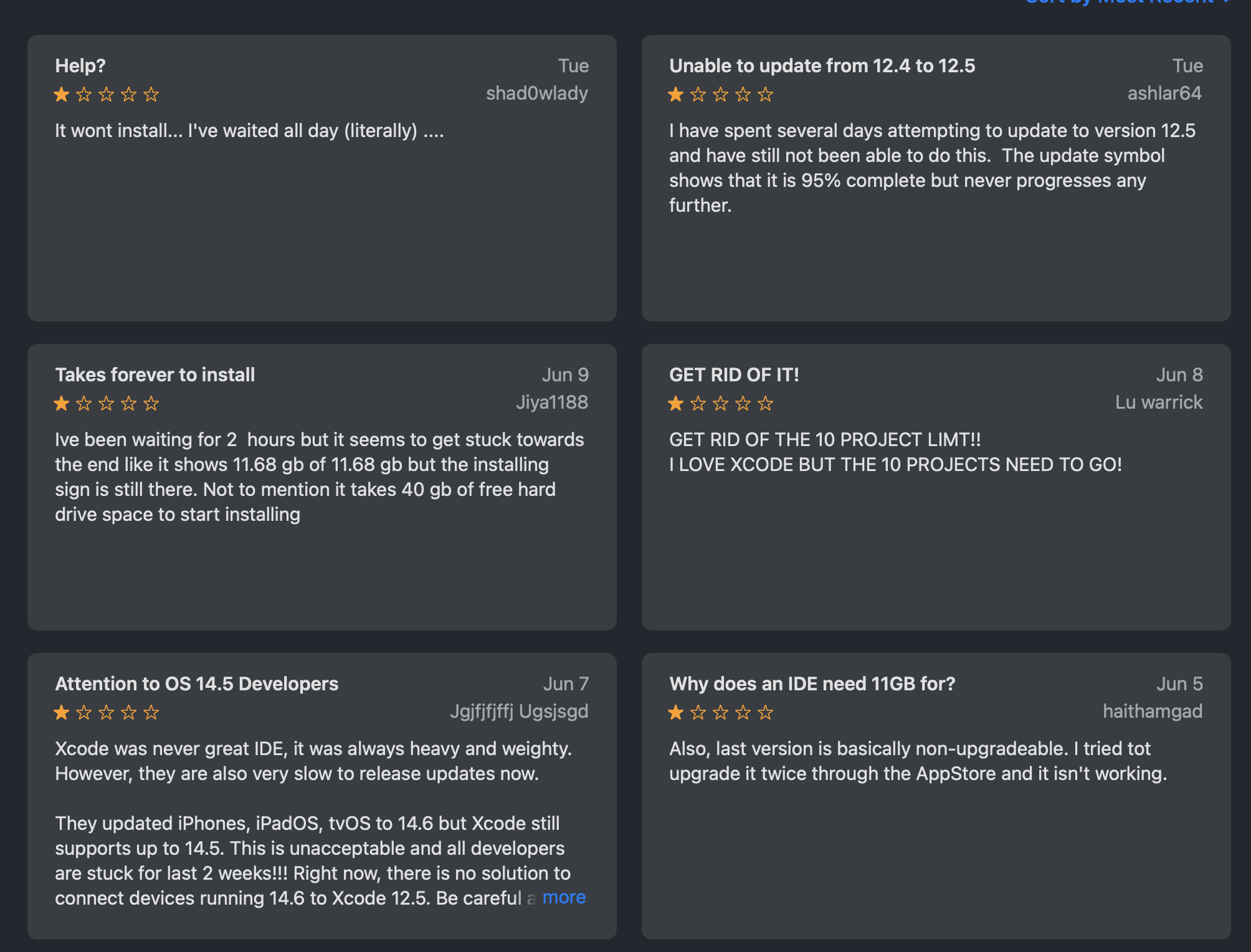
Task: Click the "Why does an IDE need 11GB for?" title
Action: tap(812, 684)
